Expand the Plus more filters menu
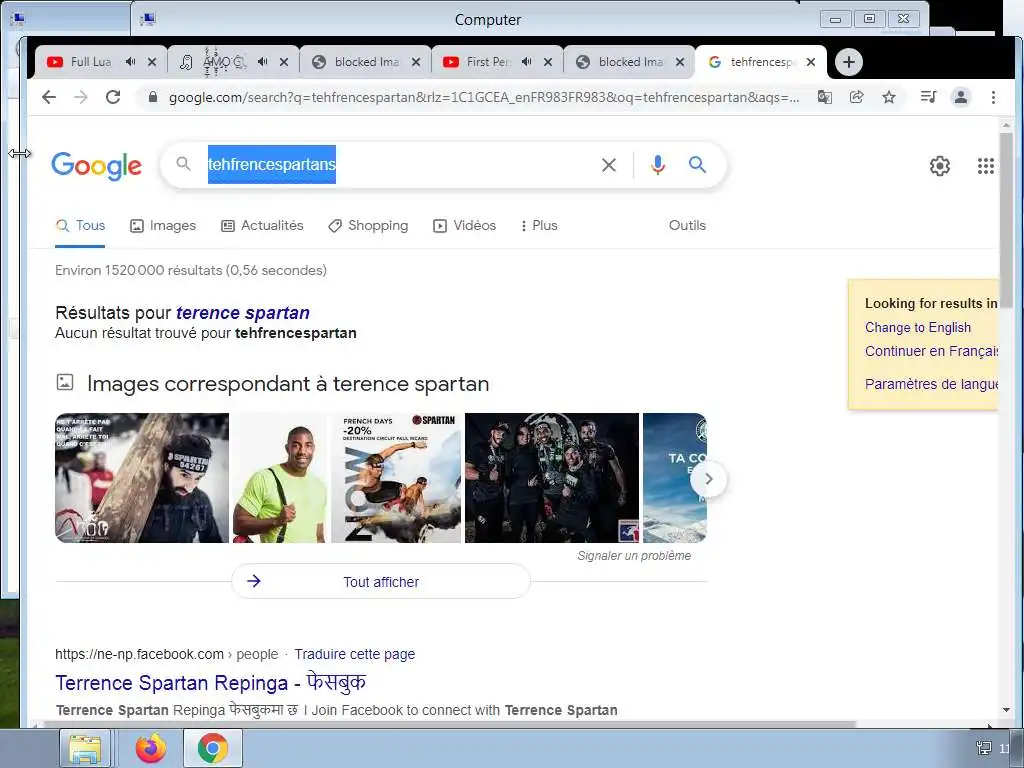 pos(539,226)
